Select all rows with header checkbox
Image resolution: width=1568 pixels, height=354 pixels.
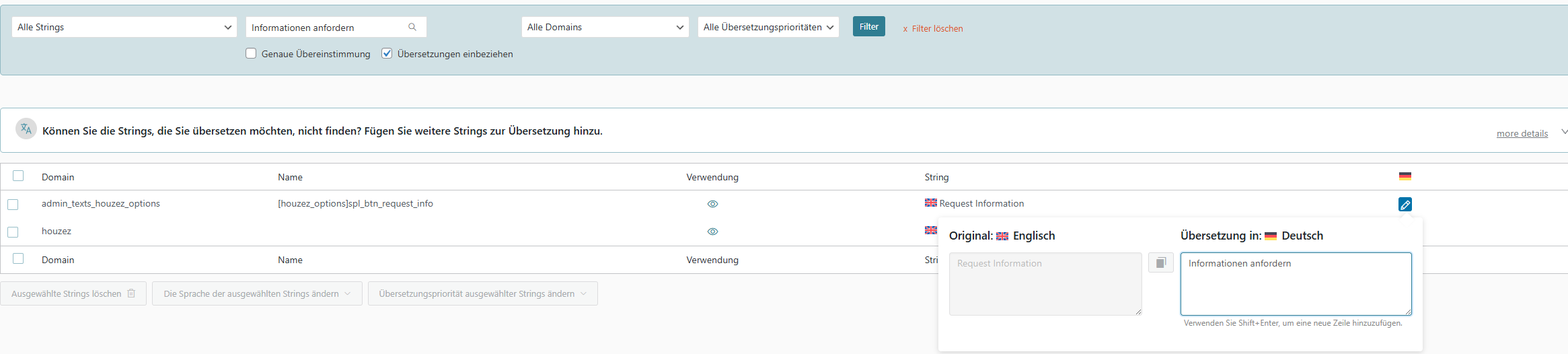pyautogui.click(x=18, y=176)
